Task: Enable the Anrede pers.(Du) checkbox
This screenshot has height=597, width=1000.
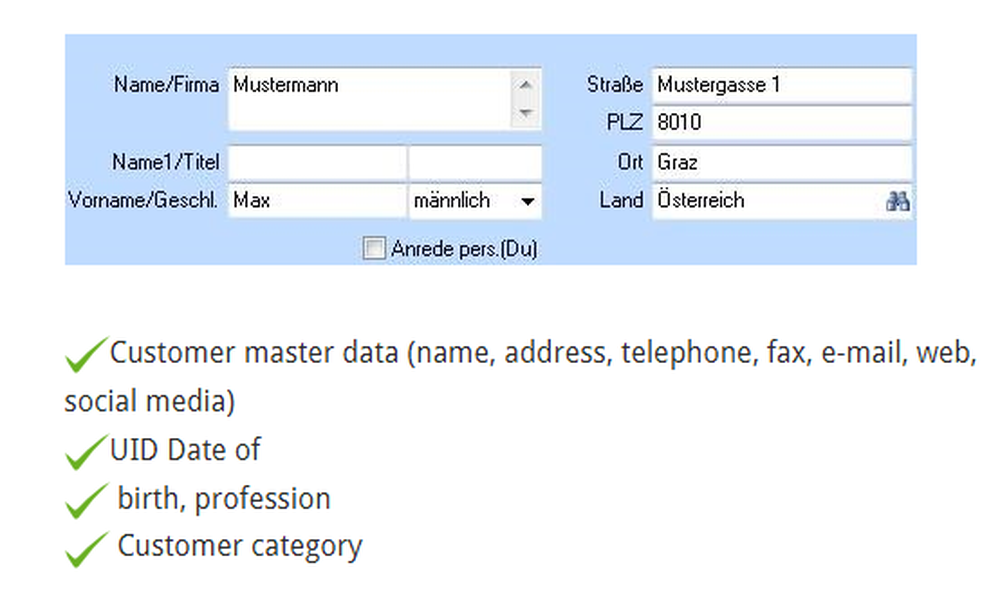Action: [373, 249]
